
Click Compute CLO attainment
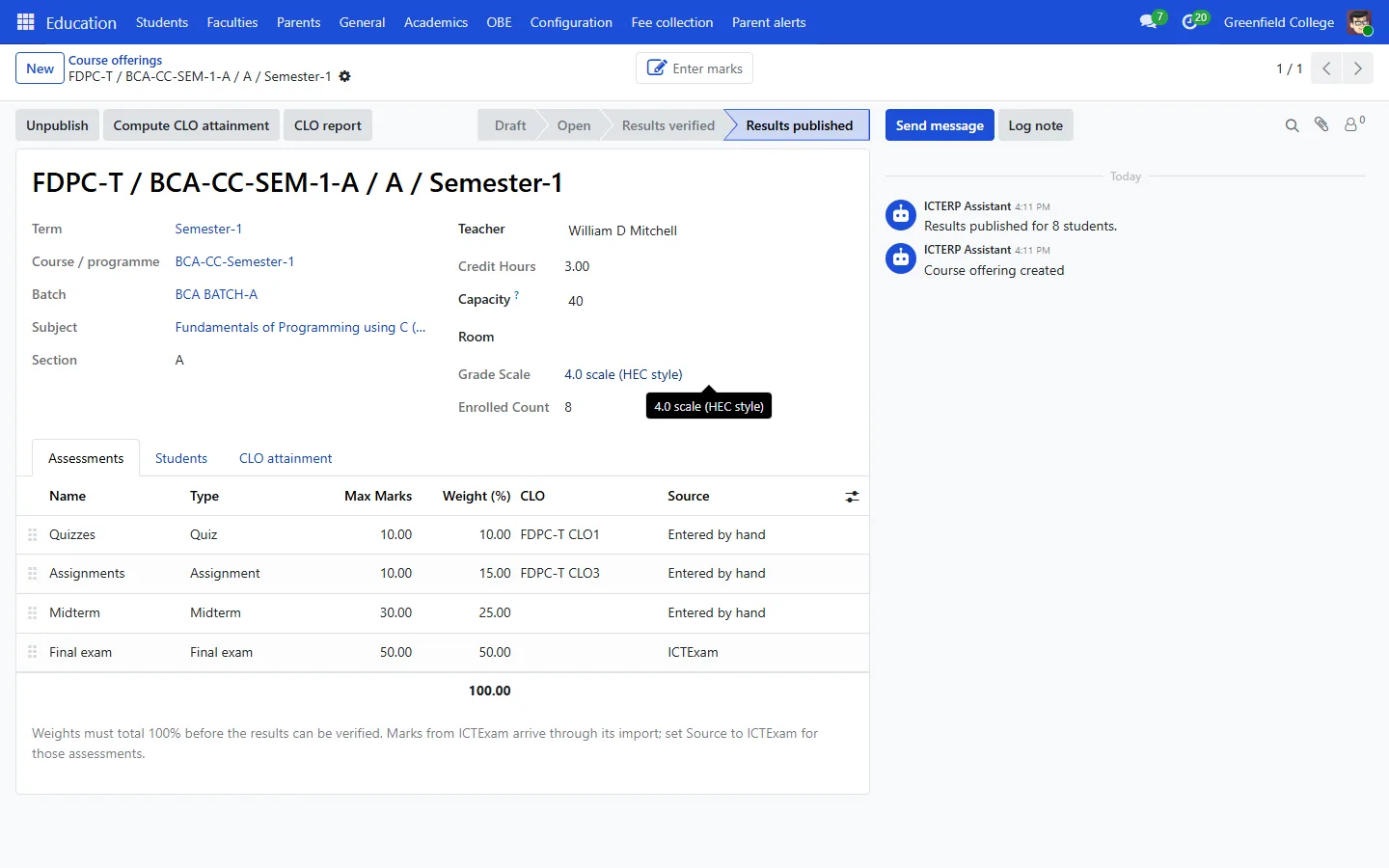coord(191,125)
